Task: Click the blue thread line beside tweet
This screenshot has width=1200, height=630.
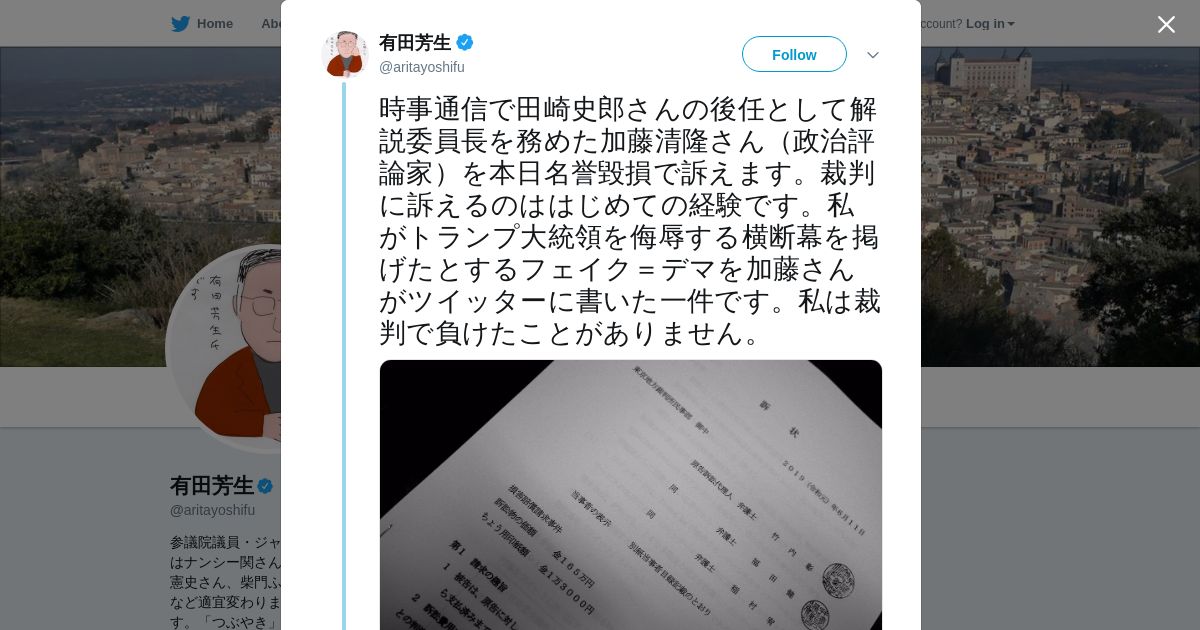Action: tap(344, 355)
